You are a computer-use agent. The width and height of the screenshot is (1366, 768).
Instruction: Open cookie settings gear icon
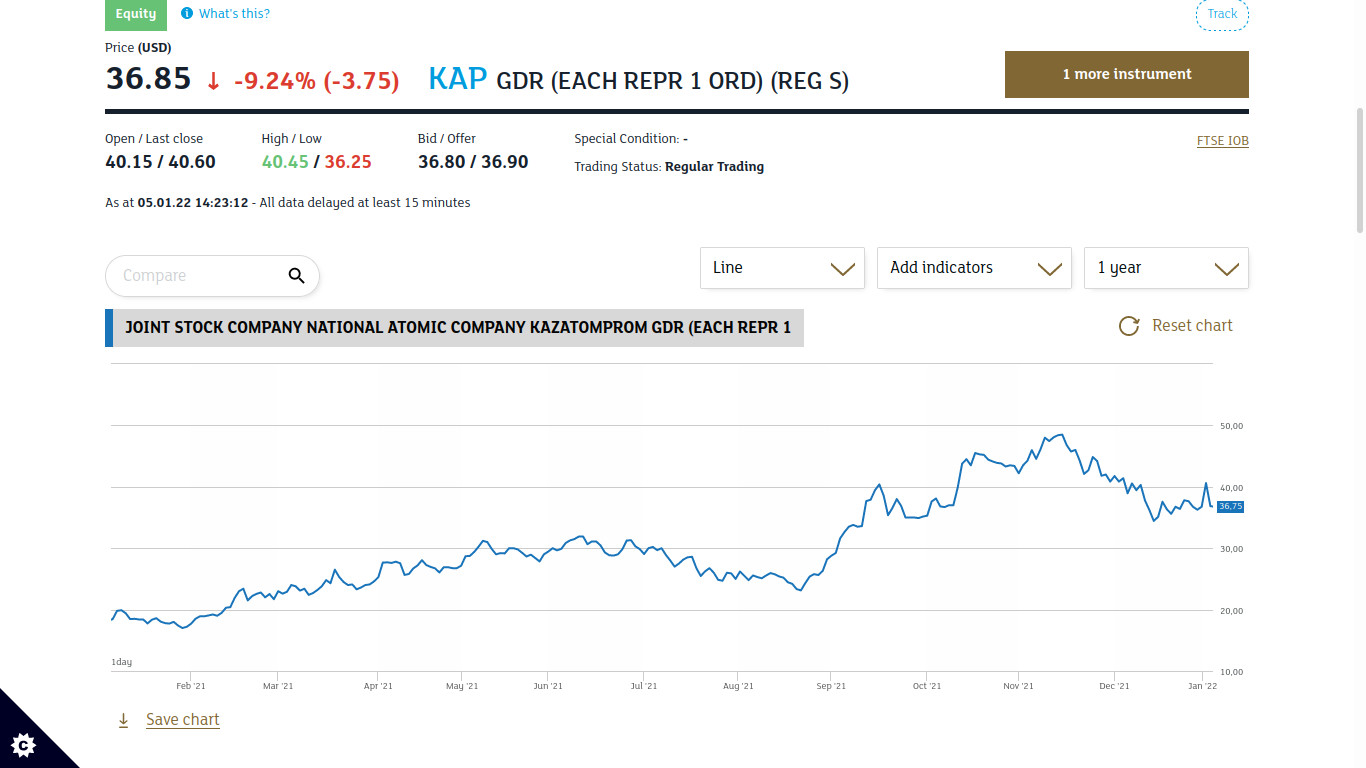click(24, 744)
